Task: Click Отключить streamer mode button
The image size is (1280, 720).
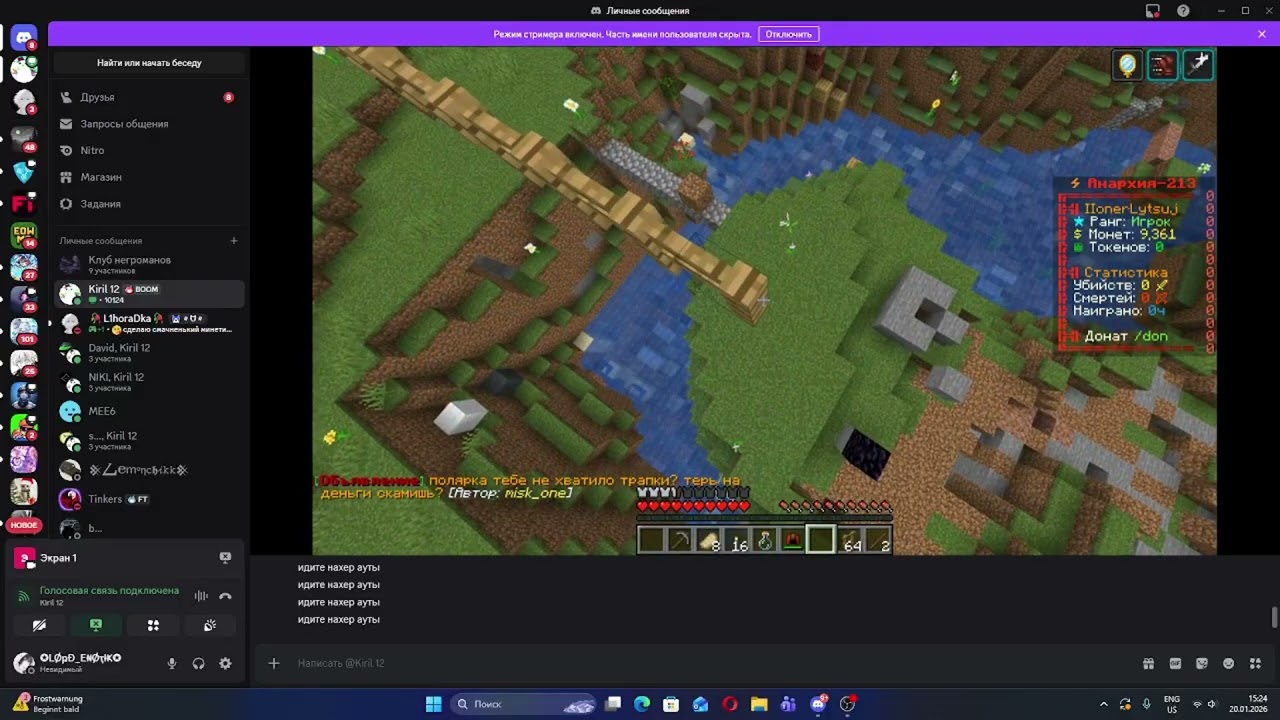Action: pos(788,34)
